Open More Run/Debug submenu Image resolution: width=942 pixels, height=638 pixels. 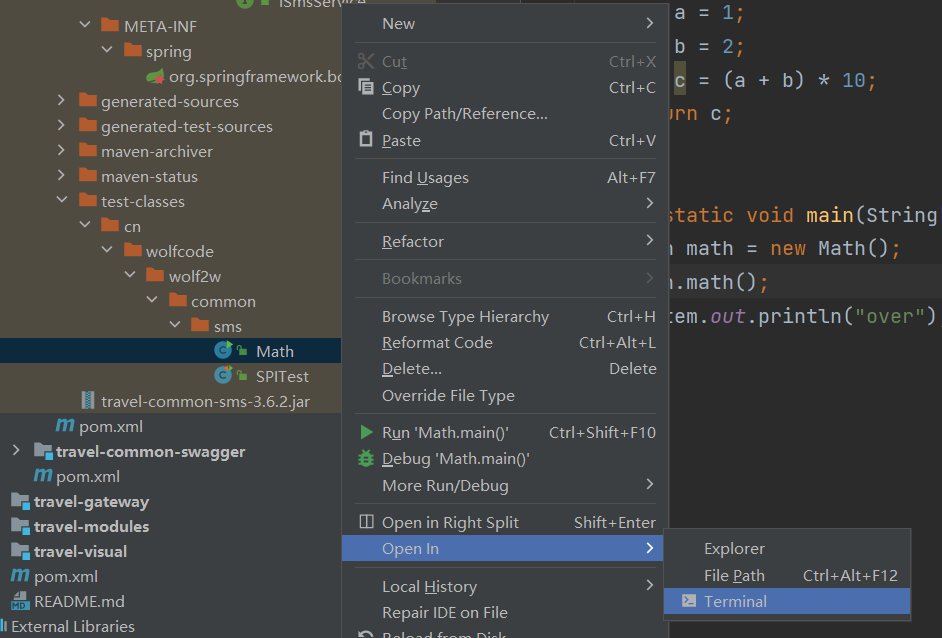coord(505,485)
